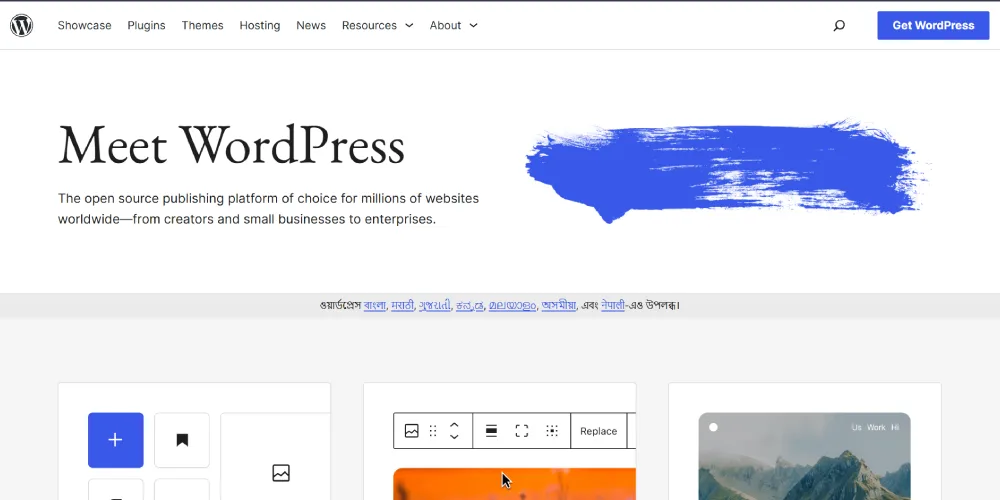1000x500 pixels.
Task: Open the News section
Action: [x=311, y=26]
